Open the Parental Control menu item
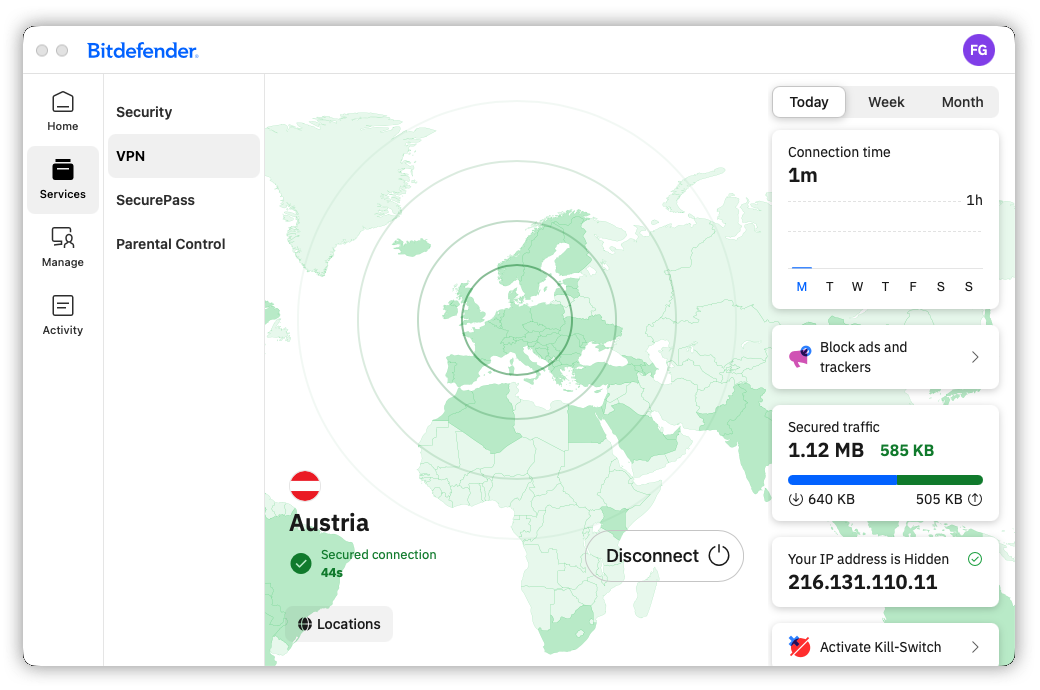The width and height of the screenshot is (1040, 690). (x=184, y=244)
